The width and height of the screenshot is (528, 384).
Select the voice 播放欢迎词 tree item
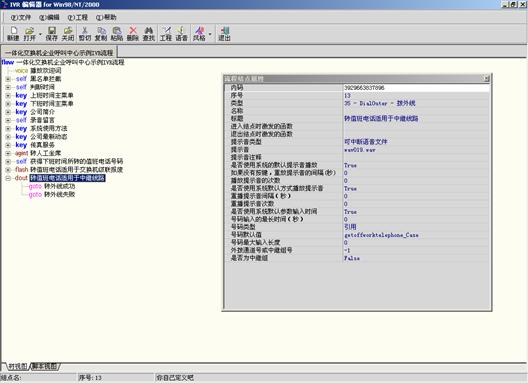pyautogui.click(x=38, y=70)
